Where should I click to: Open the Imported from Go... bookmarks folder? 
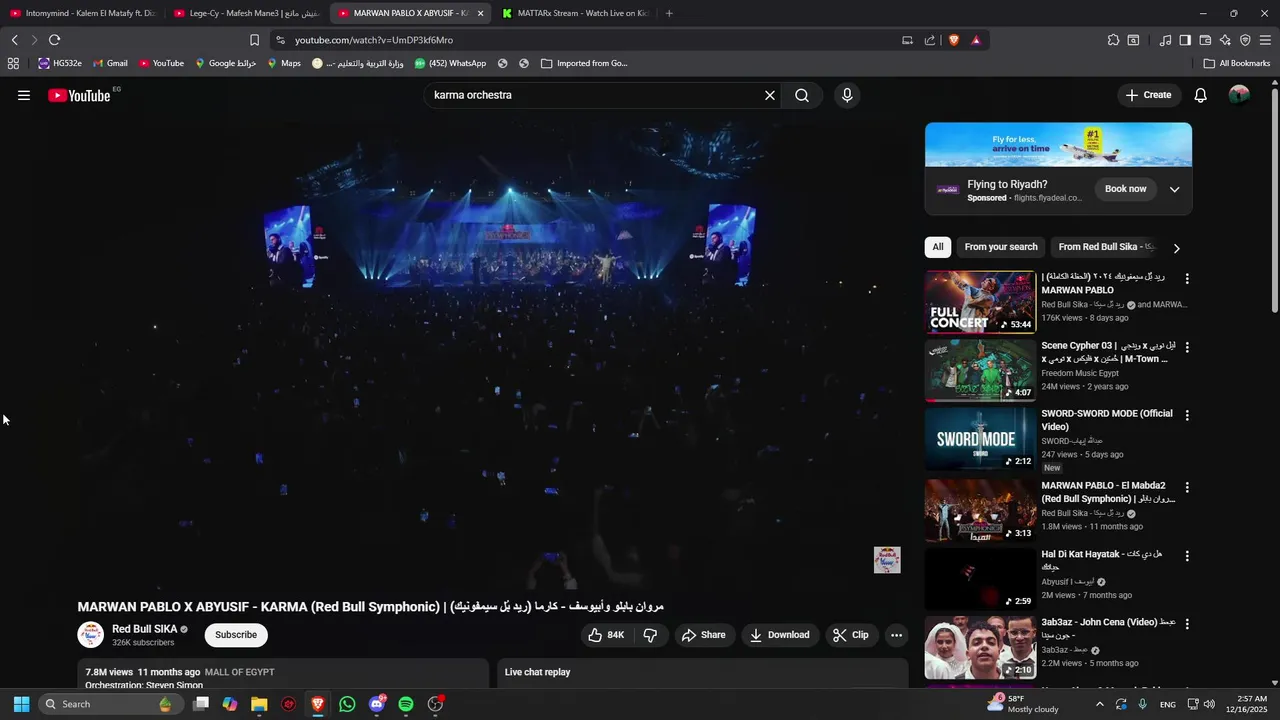pyautogui.click(x=584, y=63)
